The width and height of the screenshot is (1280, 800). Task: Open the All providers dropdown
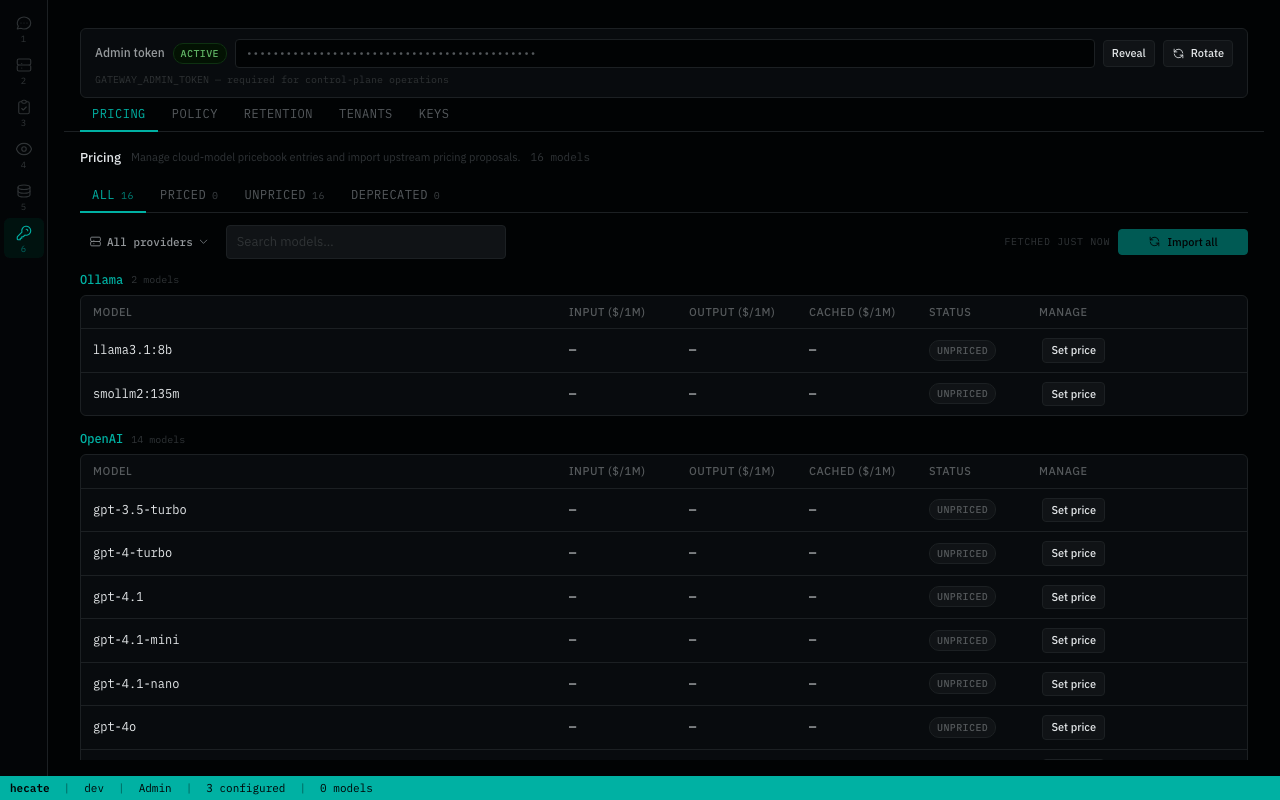(x=149, y=242)
